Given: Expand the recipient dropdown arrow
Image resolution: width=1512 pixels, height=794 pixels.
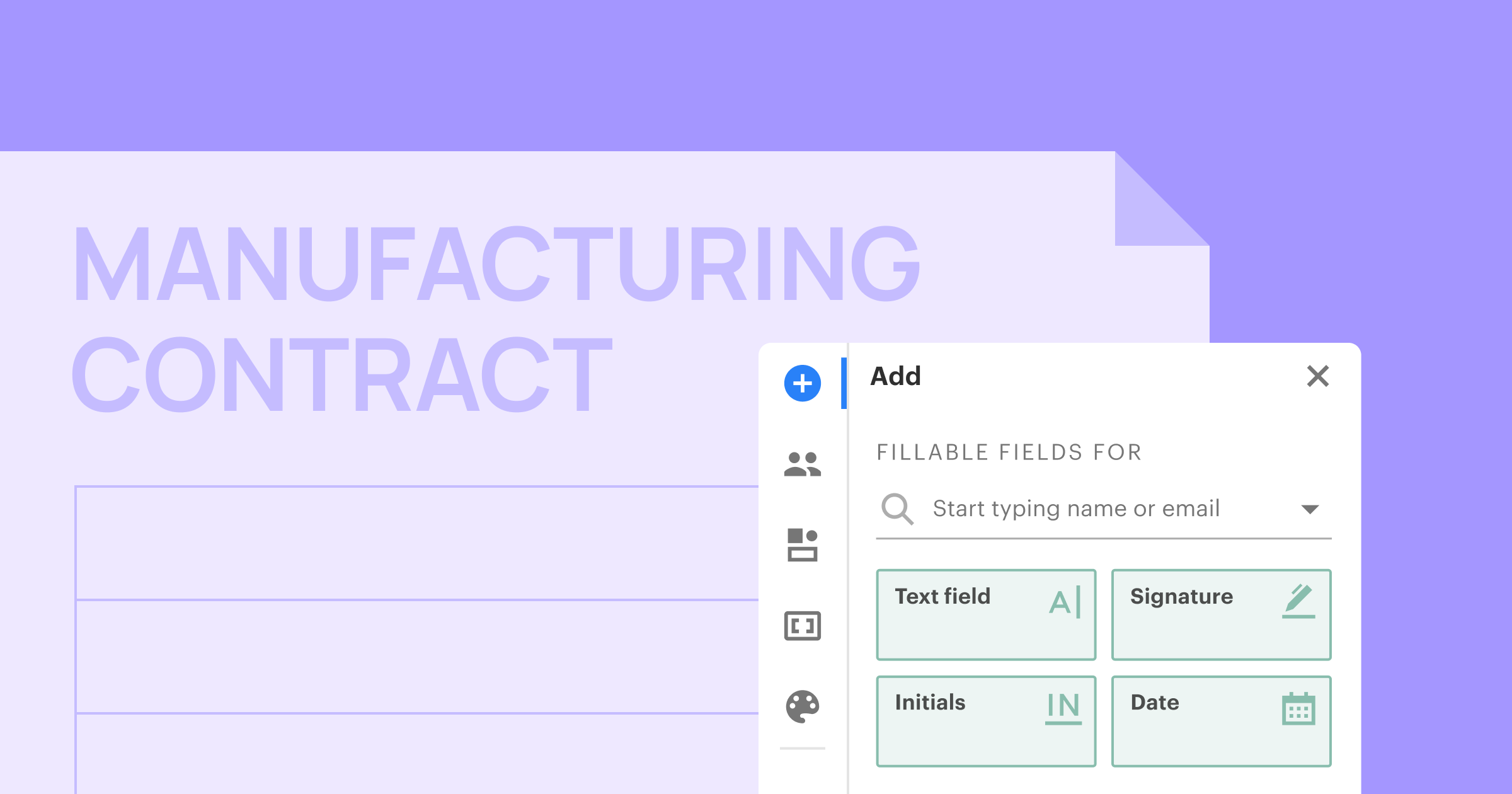Looking at the screenshot, I should click(x=1310, y=509).
